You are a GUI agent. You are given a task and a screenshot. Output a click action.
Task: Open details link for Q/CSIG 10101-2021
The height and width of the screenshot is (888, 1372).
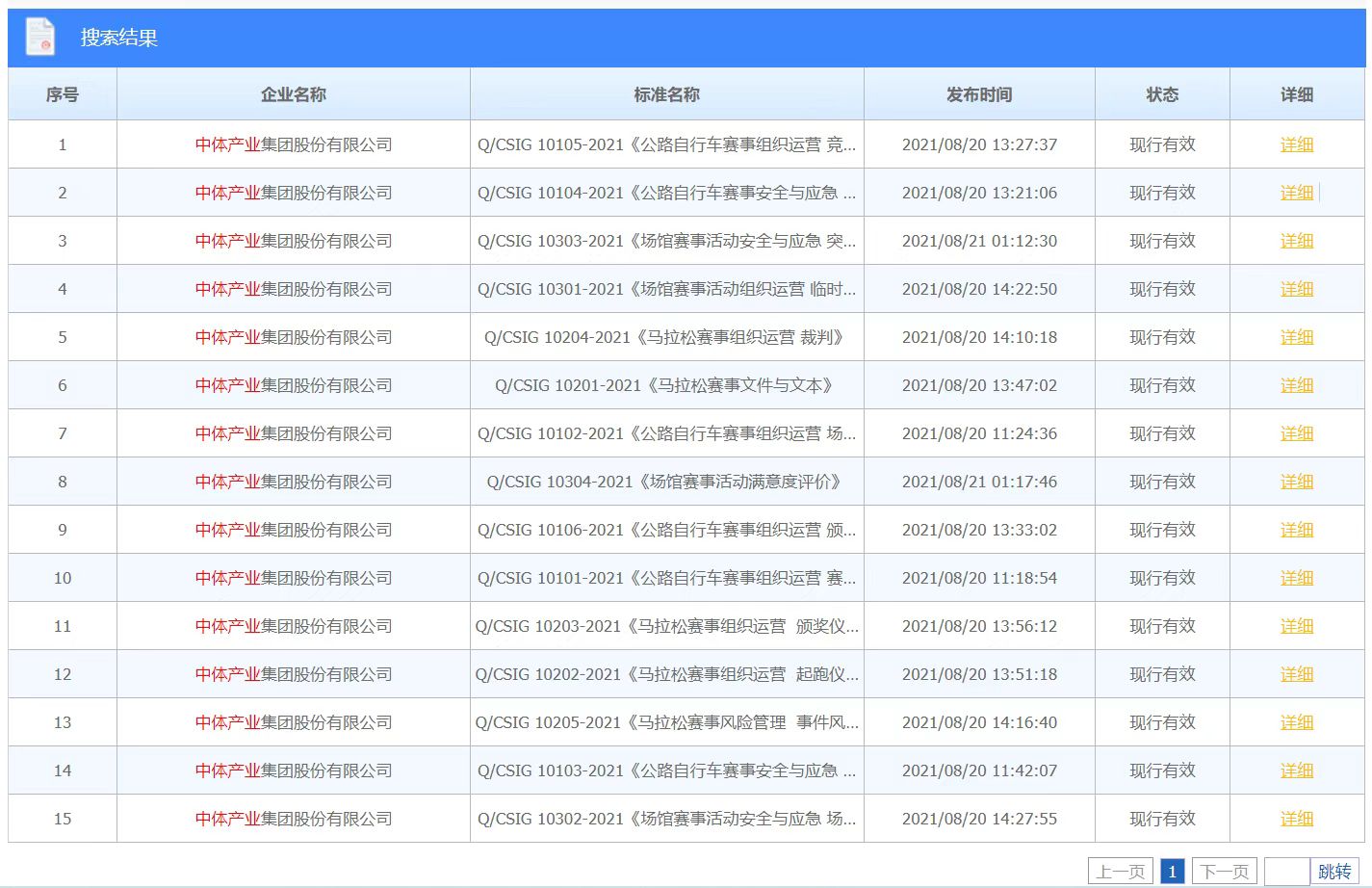click(x=1297, y=578)
